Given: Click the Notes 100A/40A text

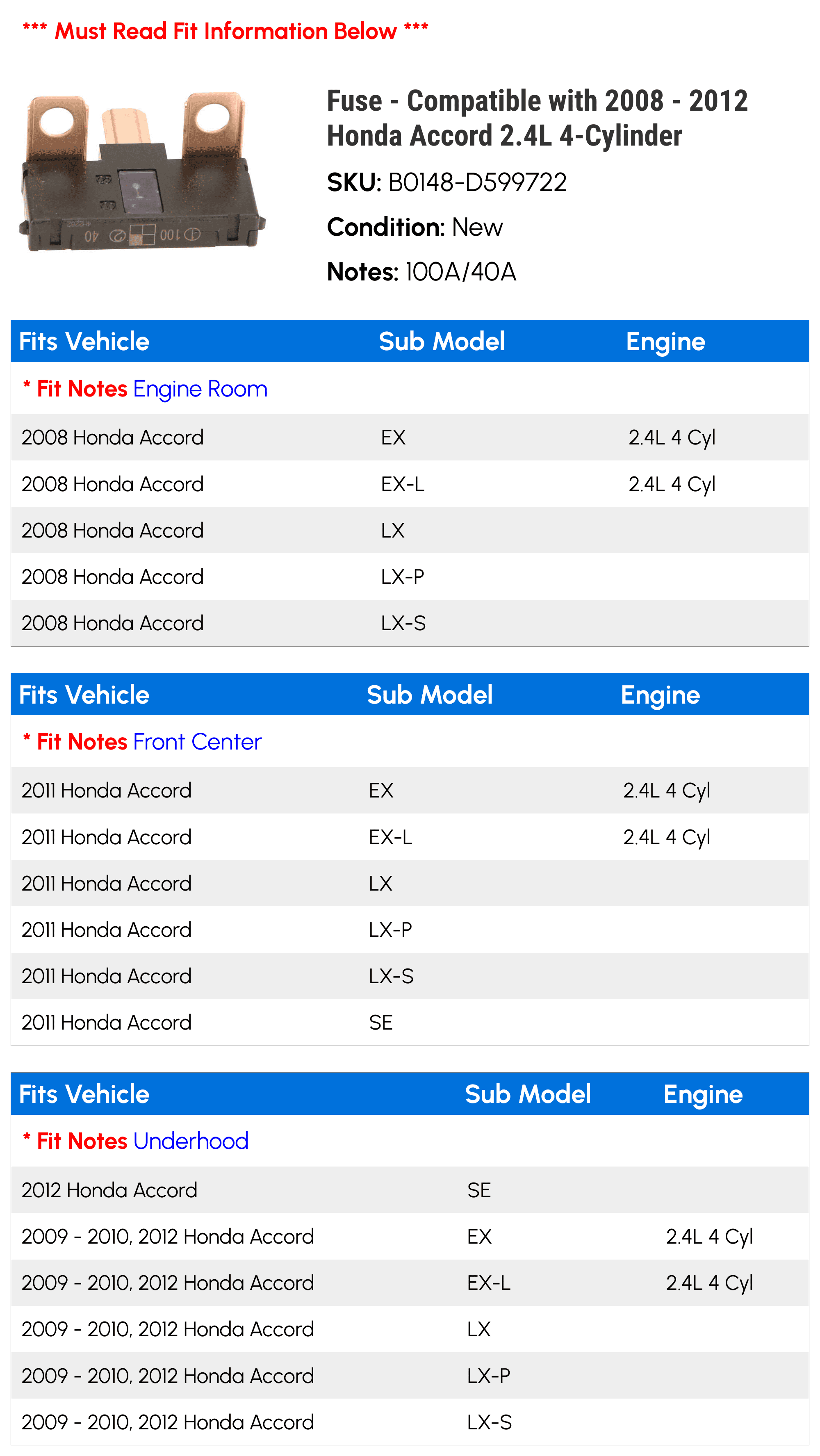Looking at the screenshot, I should tap(421, 271).
